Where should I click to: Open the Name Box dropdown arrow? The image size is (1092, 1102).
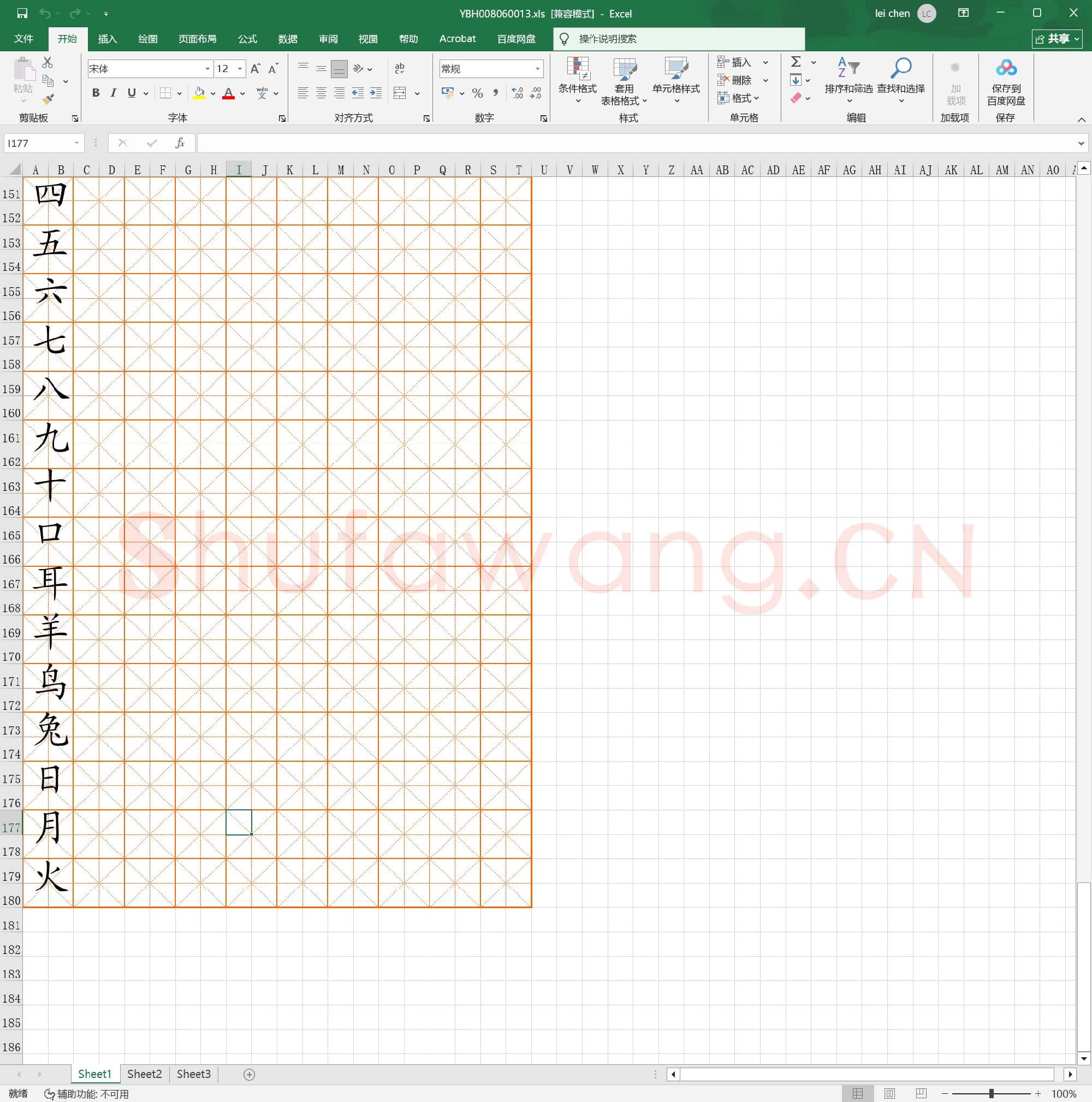[x=76, y=143]
